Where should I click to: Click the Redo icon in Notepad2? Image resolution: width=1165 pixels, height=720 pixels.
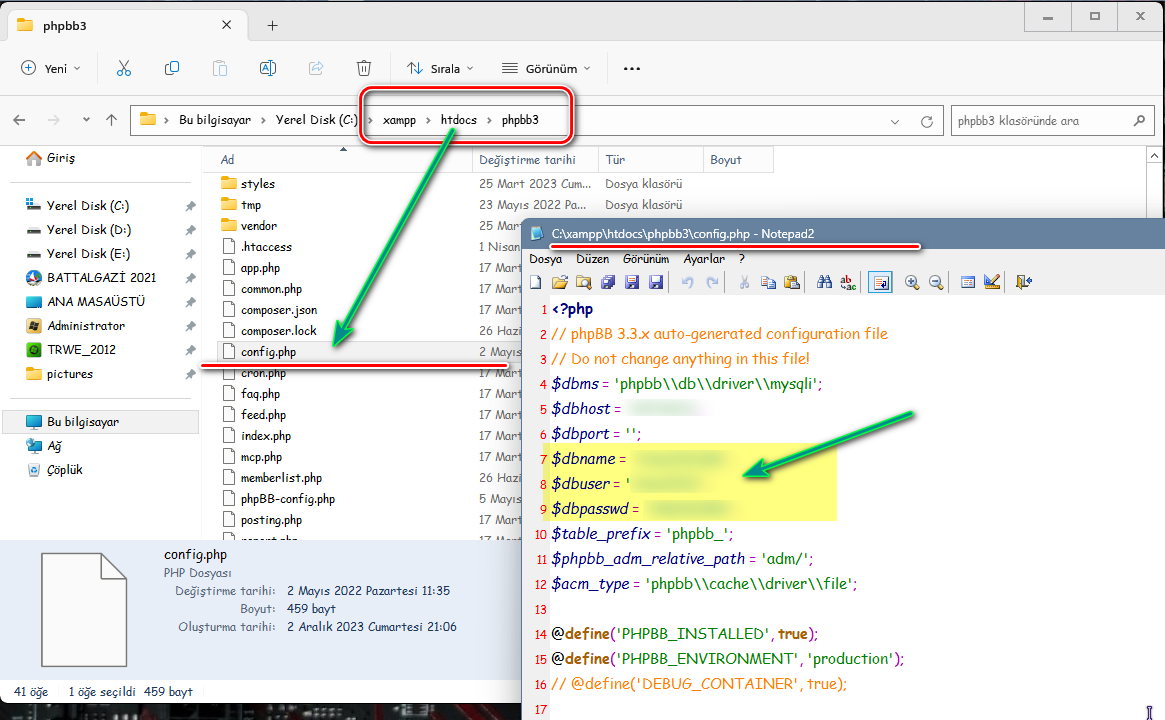(713, 282)
